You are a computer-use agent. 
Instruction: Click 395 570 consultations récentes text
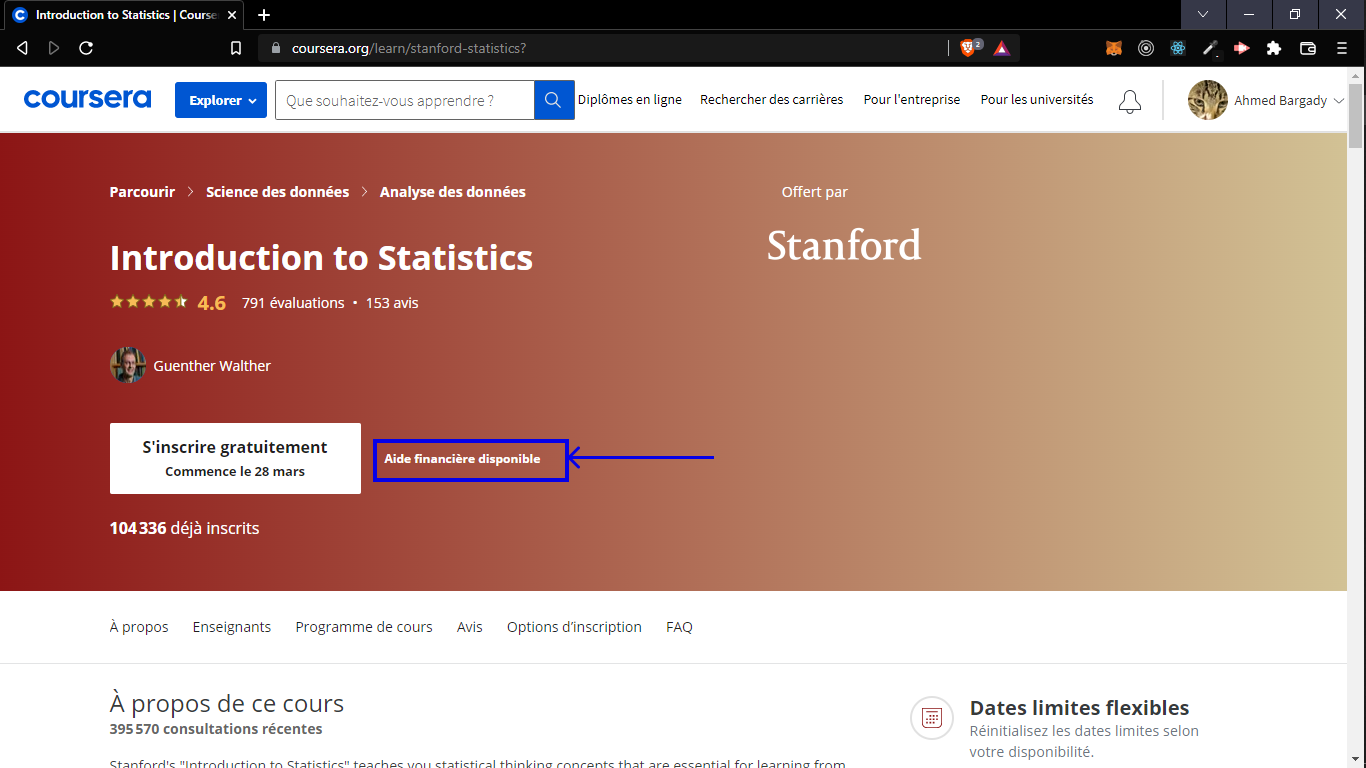tap(216, 729)
